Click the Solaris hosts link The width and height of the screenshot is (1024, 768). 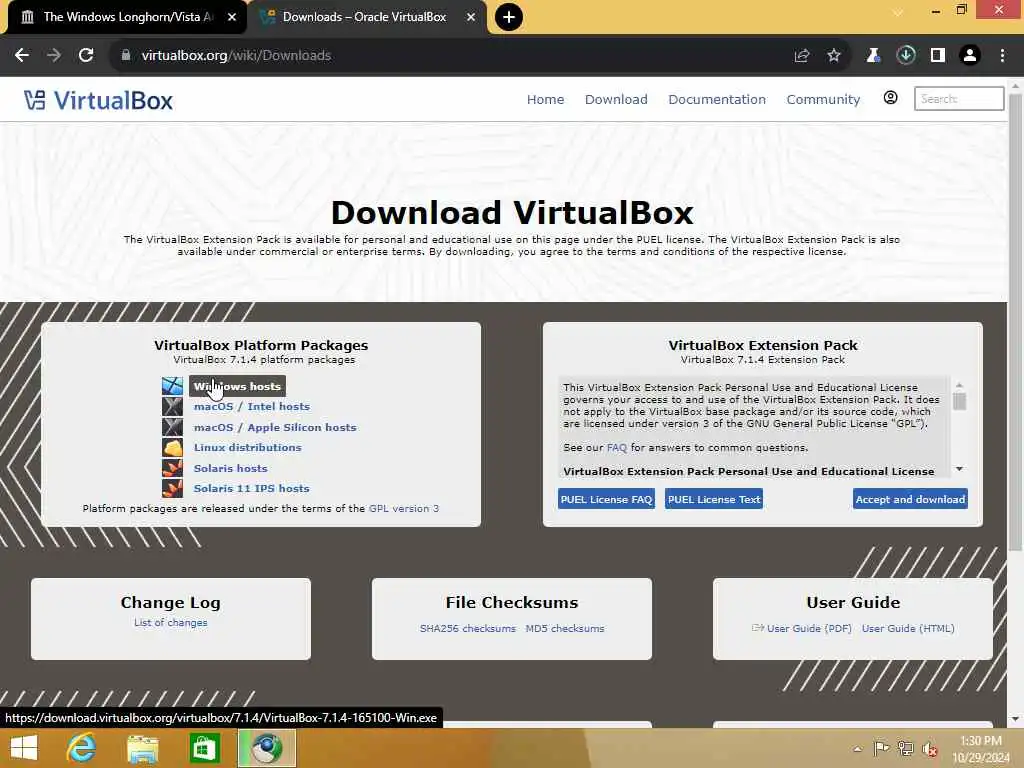coord(231,468)
